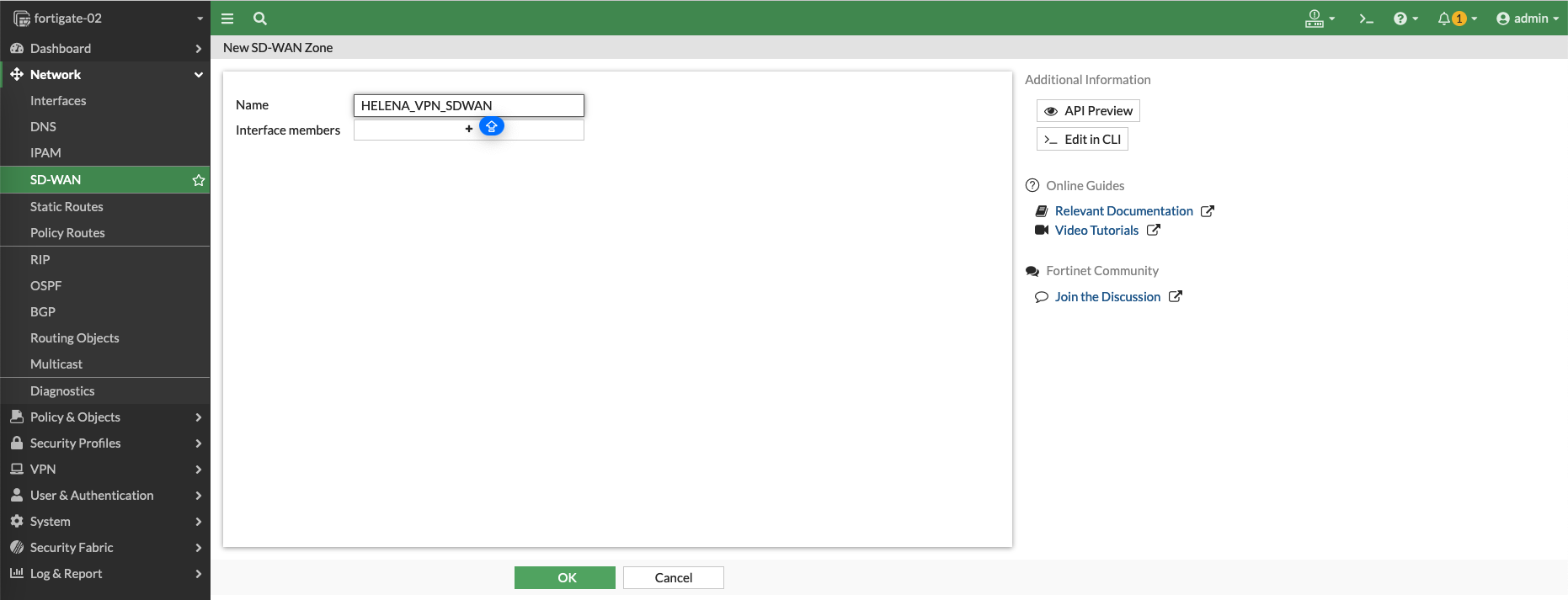The width and height of the screenshot is (1568, 600).
Task: Open the Interfaces menu item
Action: point(58,101)
